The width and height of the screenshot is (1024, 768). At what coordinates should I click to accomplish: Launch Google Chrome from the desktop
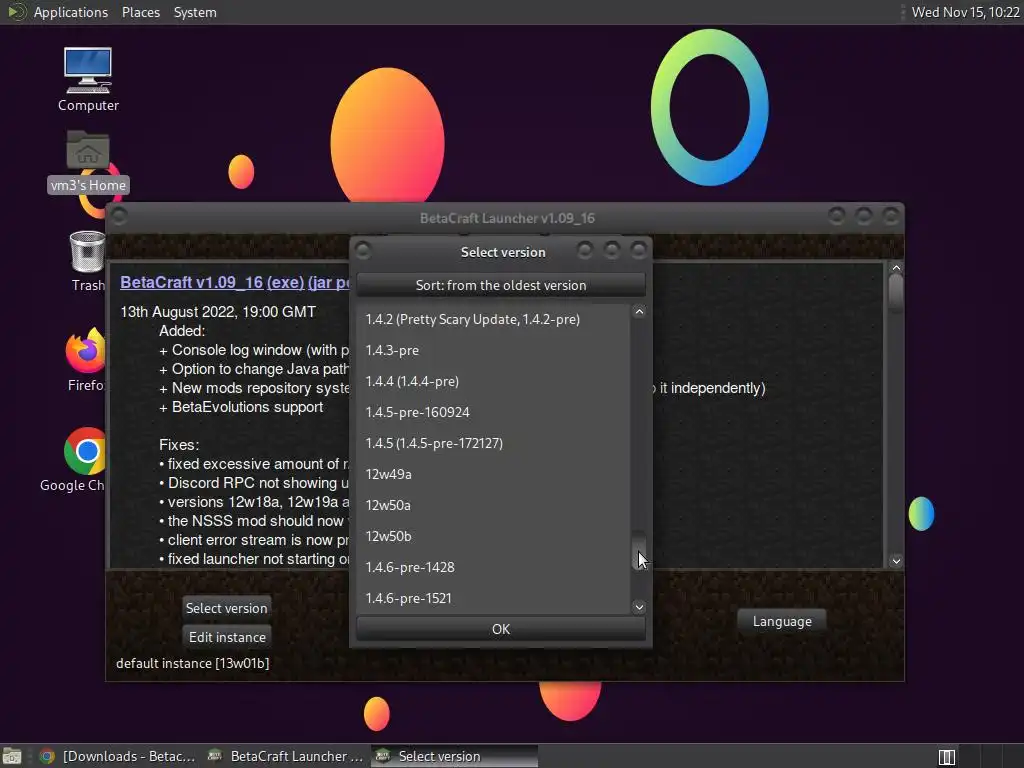(73, 459)
